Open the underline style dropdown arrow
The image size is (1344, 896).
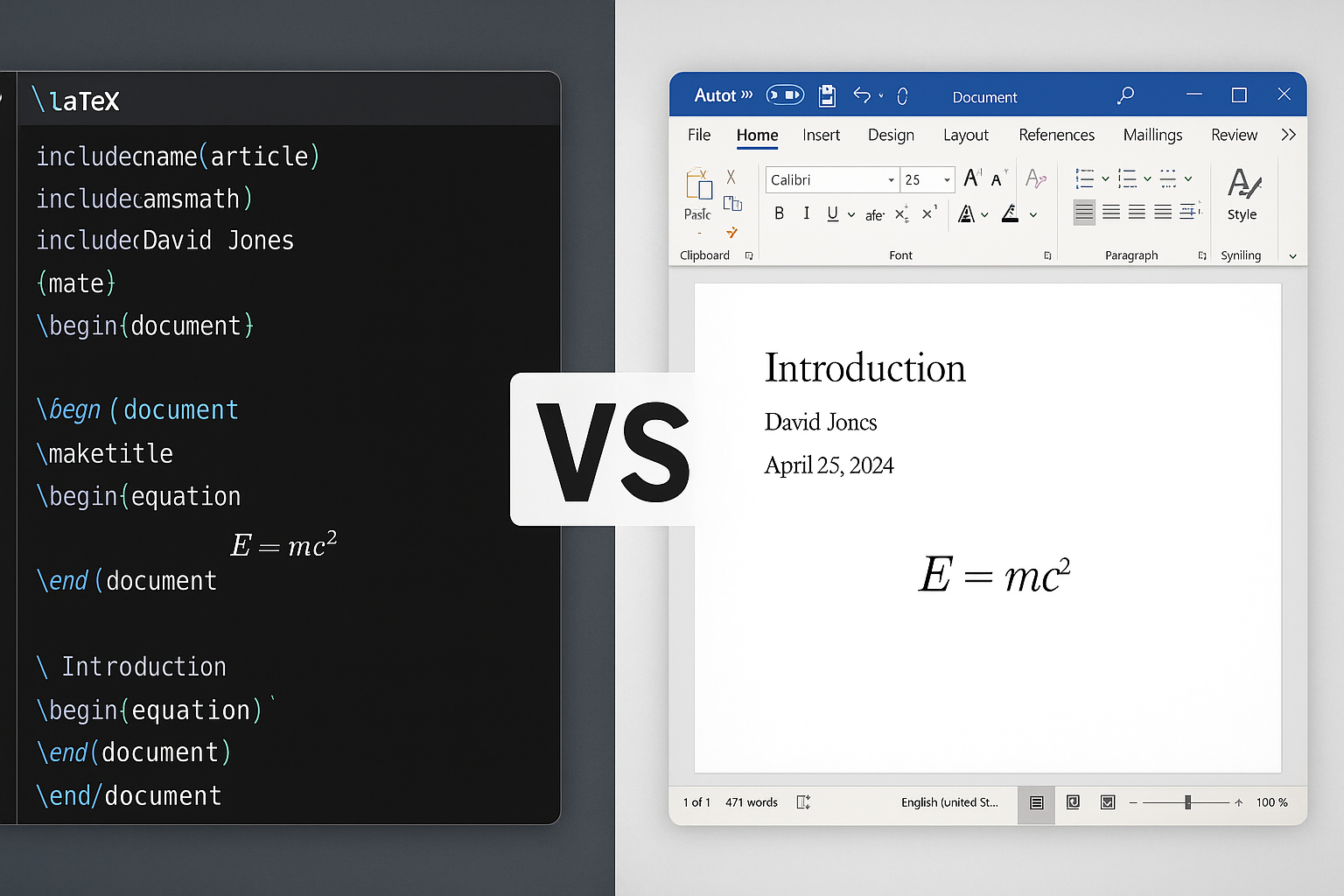(851, 214)
